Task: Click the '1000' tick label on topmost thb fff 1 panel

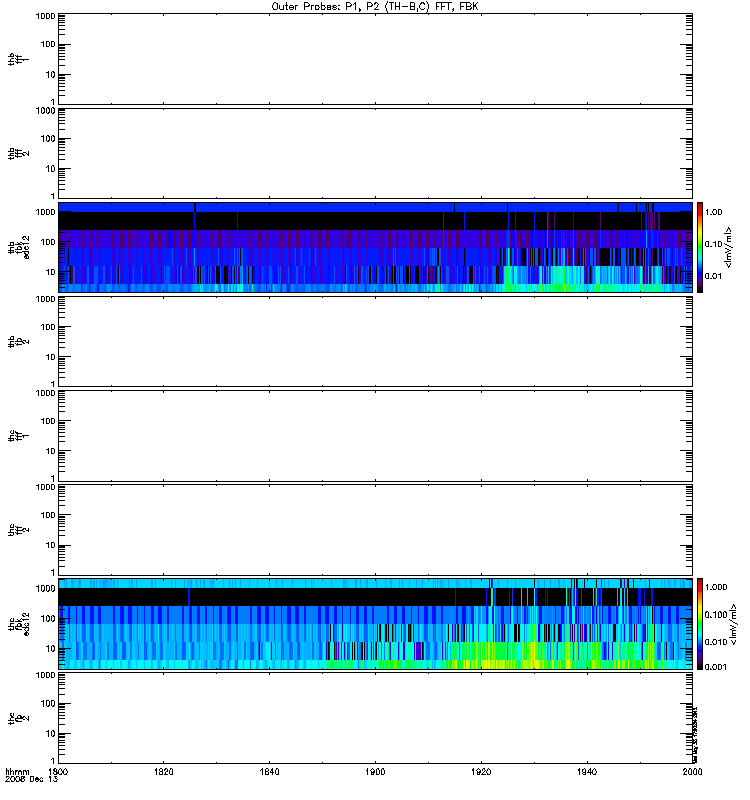Action: click(45, 16)
